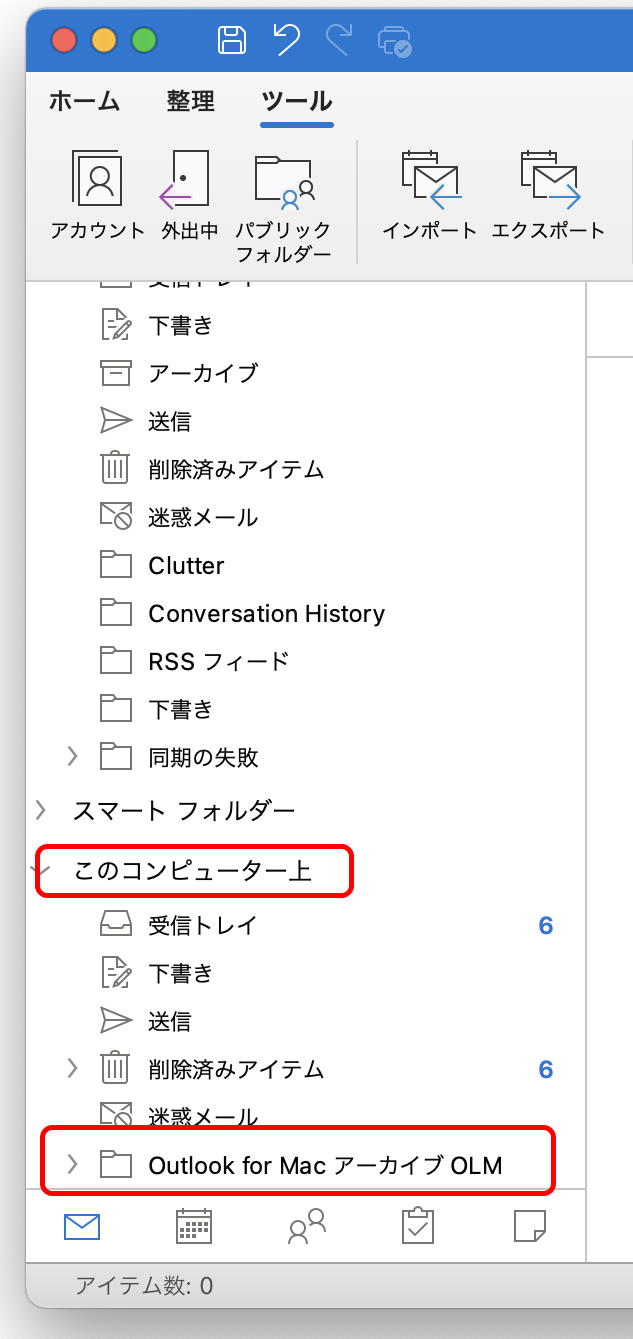Expand the 同期の失敗 folder chevron
Image resolution: width=633 pixels, height=1339 pixels.
point(72,757)
